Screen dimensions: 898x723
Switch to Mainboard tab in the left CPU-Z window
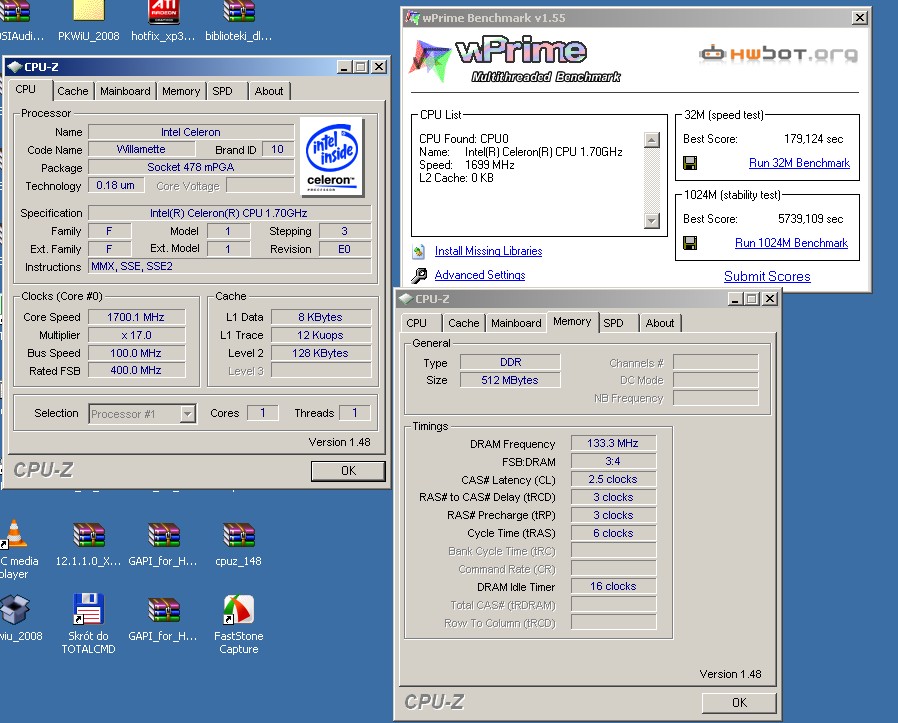tap(125, 91)
